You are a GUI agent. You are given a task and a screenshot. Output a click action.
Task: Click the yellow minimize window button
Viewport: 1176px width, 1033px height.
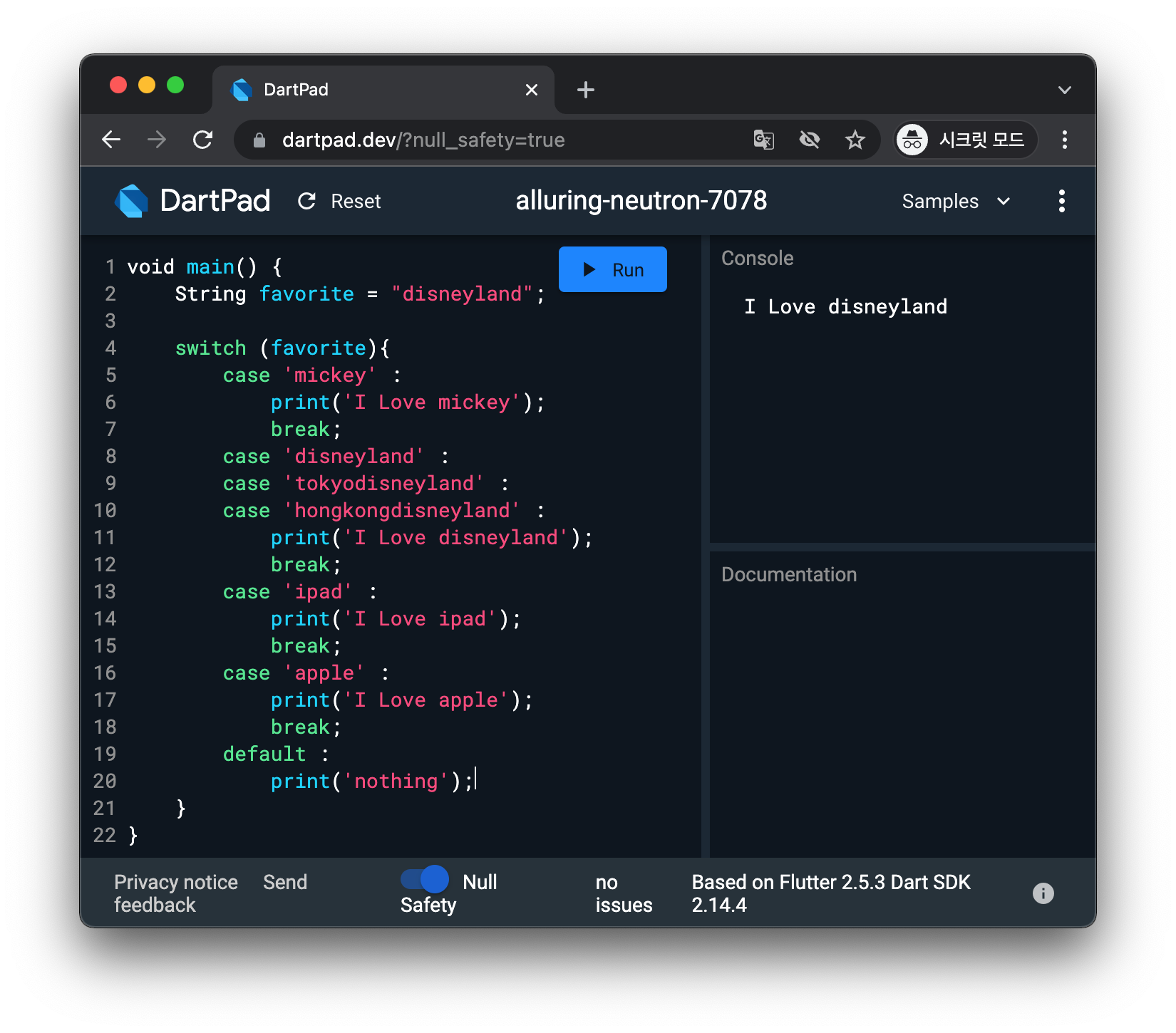click(x=147, y=85)
